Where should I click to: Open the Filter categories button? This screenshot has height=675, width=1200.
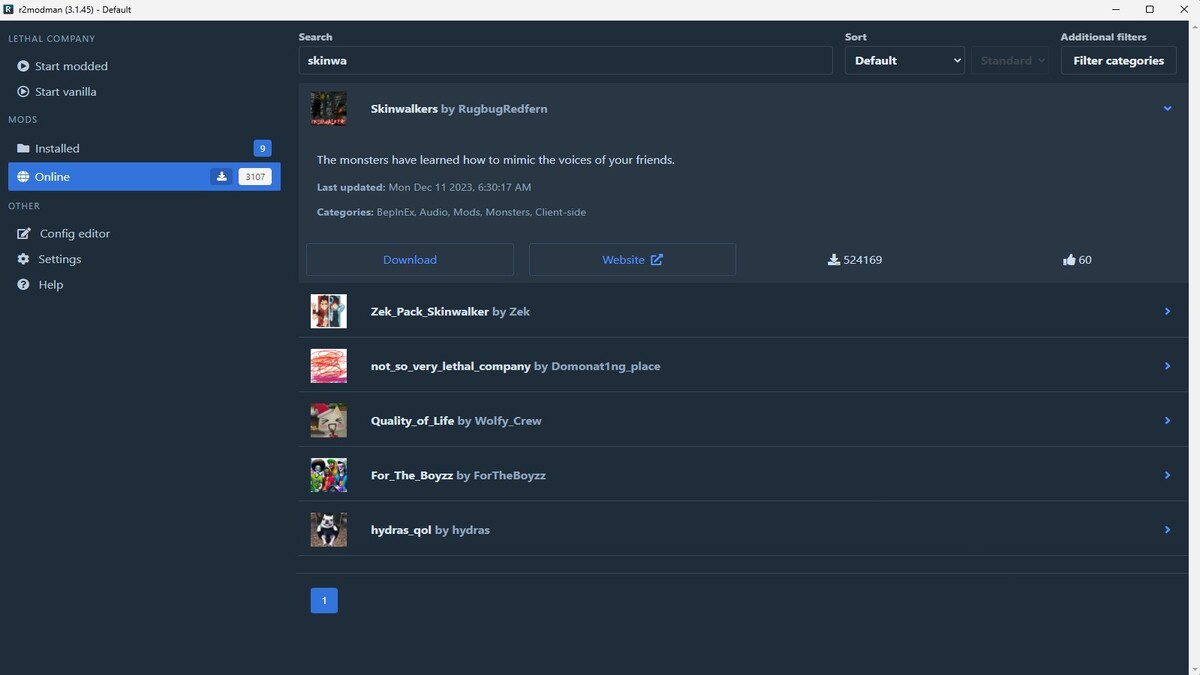click(1118, 61)
